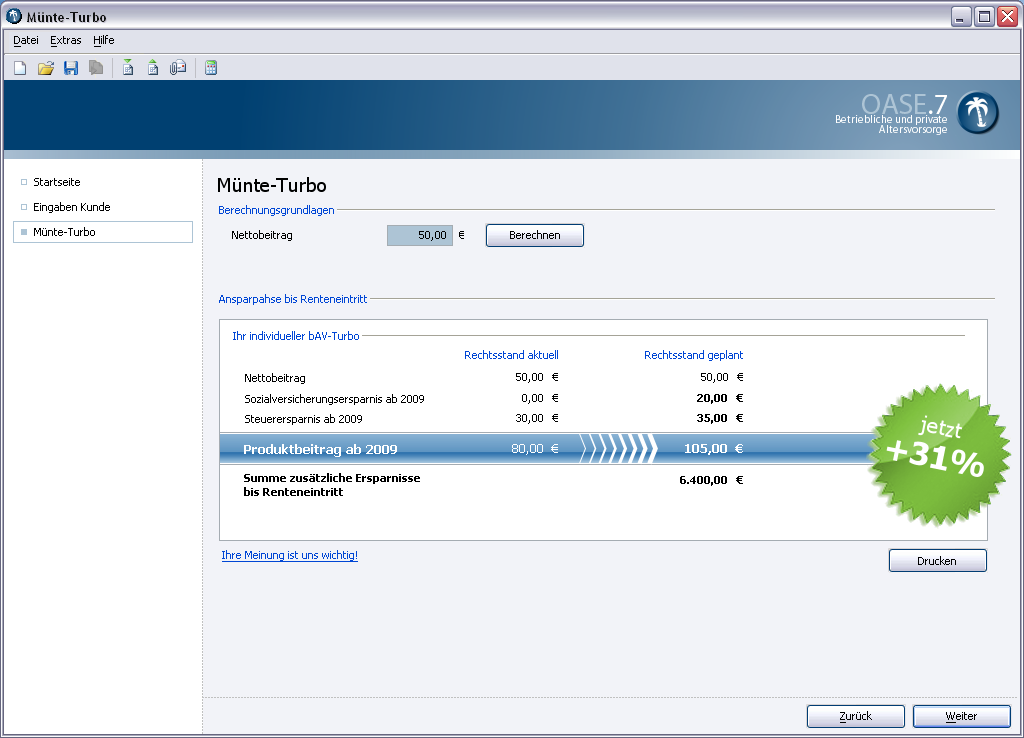Click the OASE.7 palm tree logo
This screenshot has height=738, width=1024.
click(978, 113)
